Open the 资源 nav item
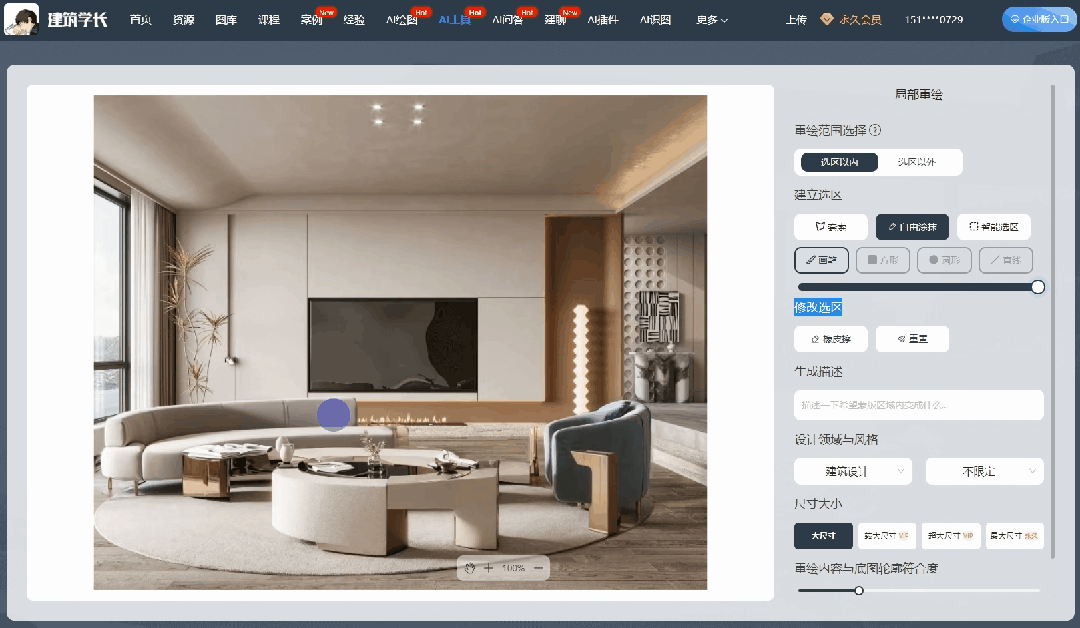Image resolution: width=1080 pixels, height=628 pixels. coord(183,20)
